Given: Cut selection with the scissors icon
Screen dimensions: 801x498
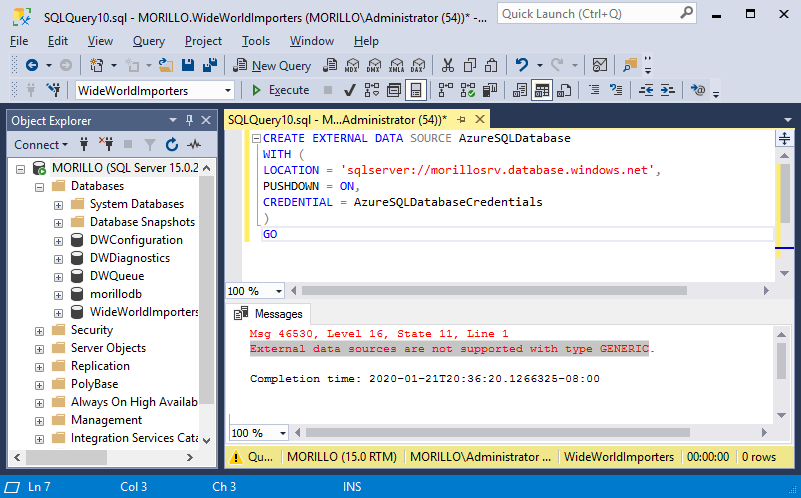Looking at the screenshot, I should click(x=447, y=65).
